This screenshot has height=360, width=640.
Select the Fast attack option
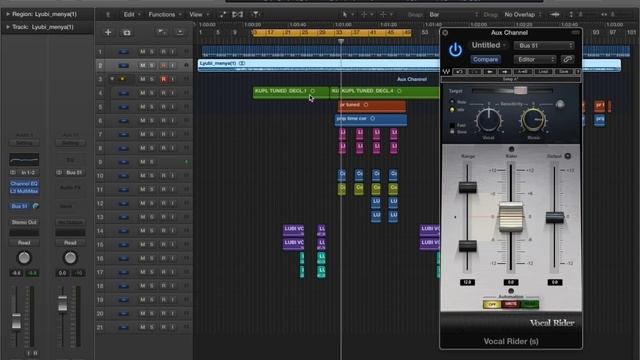452,125
